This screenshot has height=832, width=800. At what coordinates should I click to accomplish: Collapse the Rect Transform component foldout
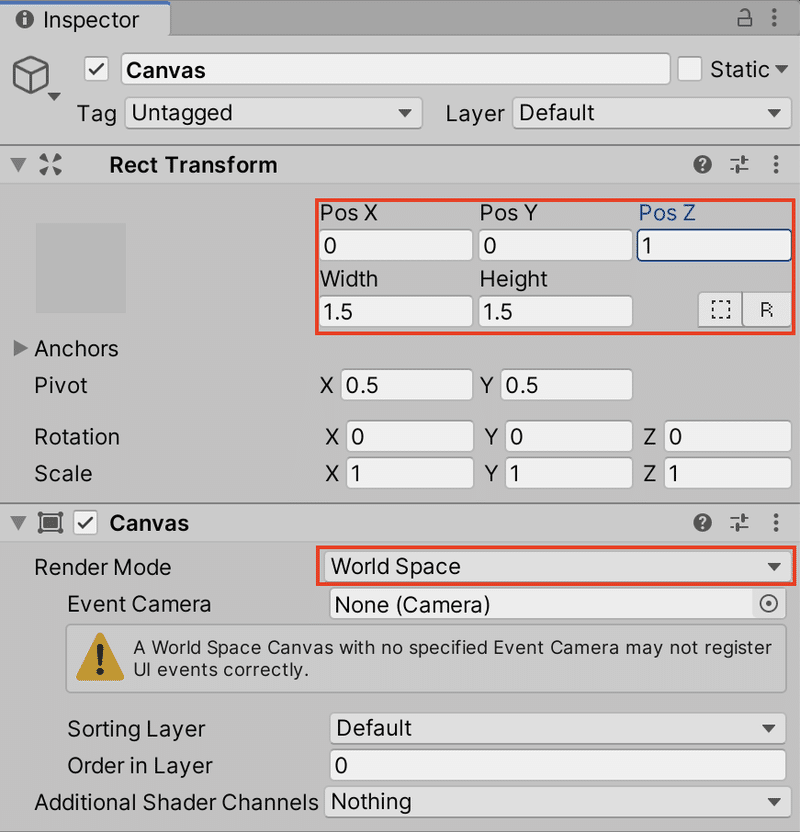(19, 165)
